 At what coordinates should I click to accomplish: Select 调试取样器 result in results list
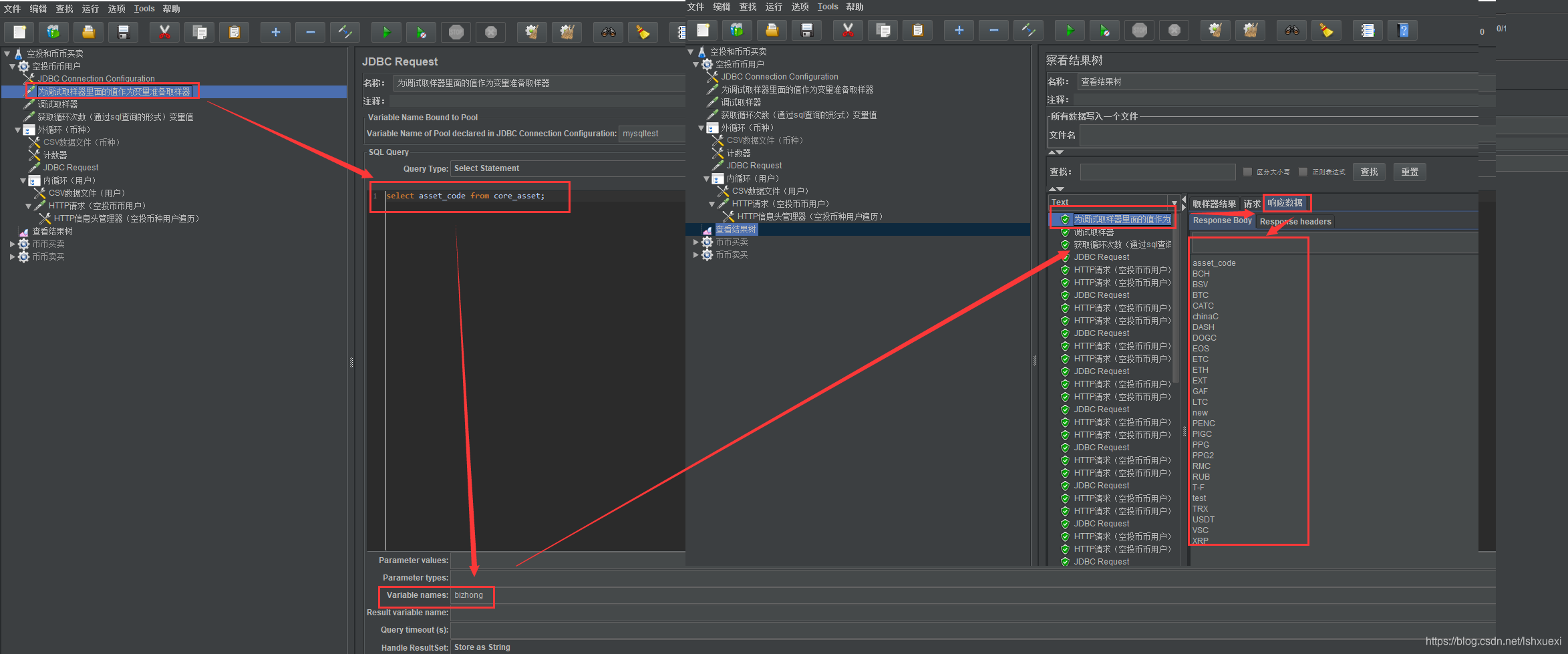[x=1093, y=232]
